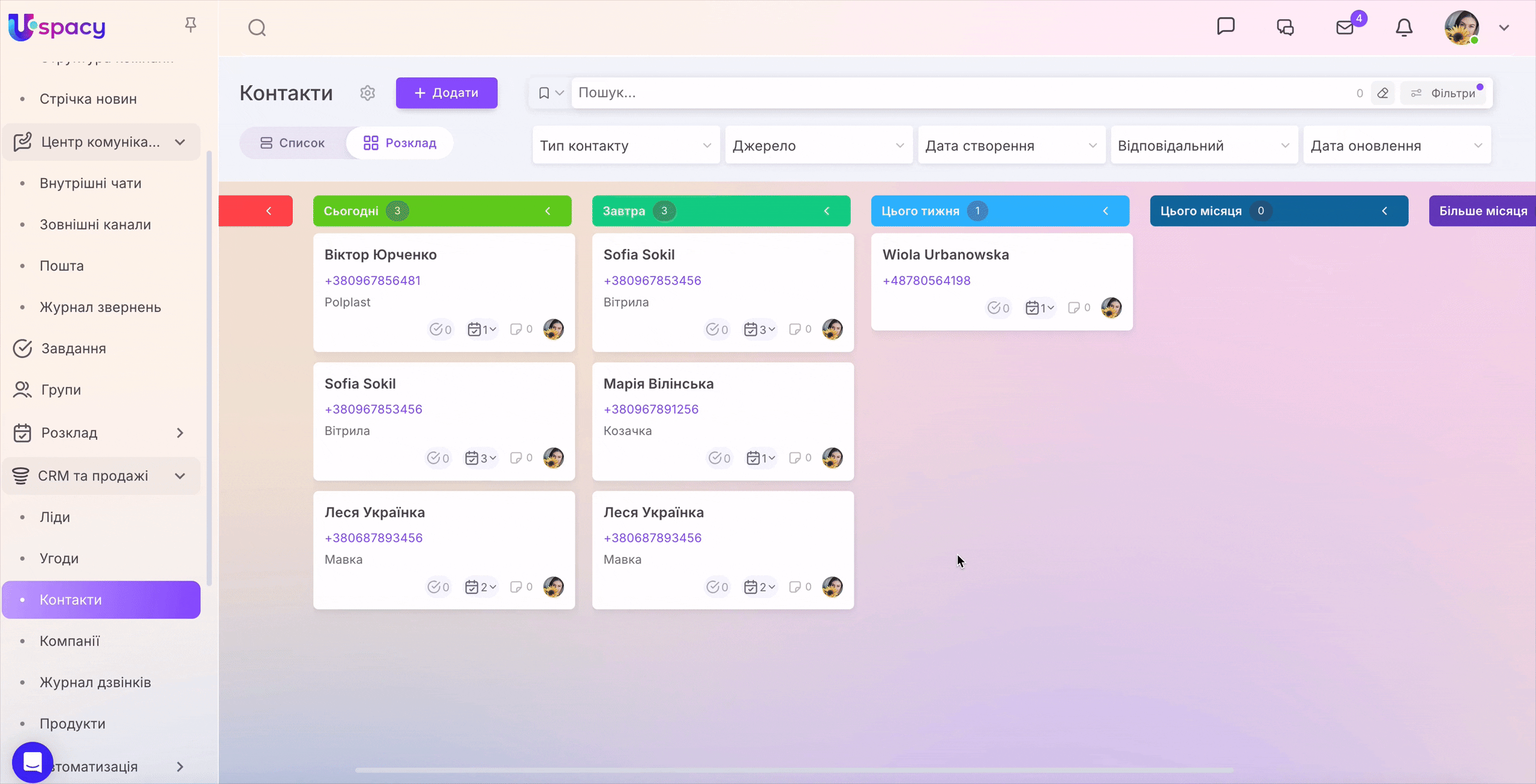
Task: Open Компанії page
Action: coord(70,641)
